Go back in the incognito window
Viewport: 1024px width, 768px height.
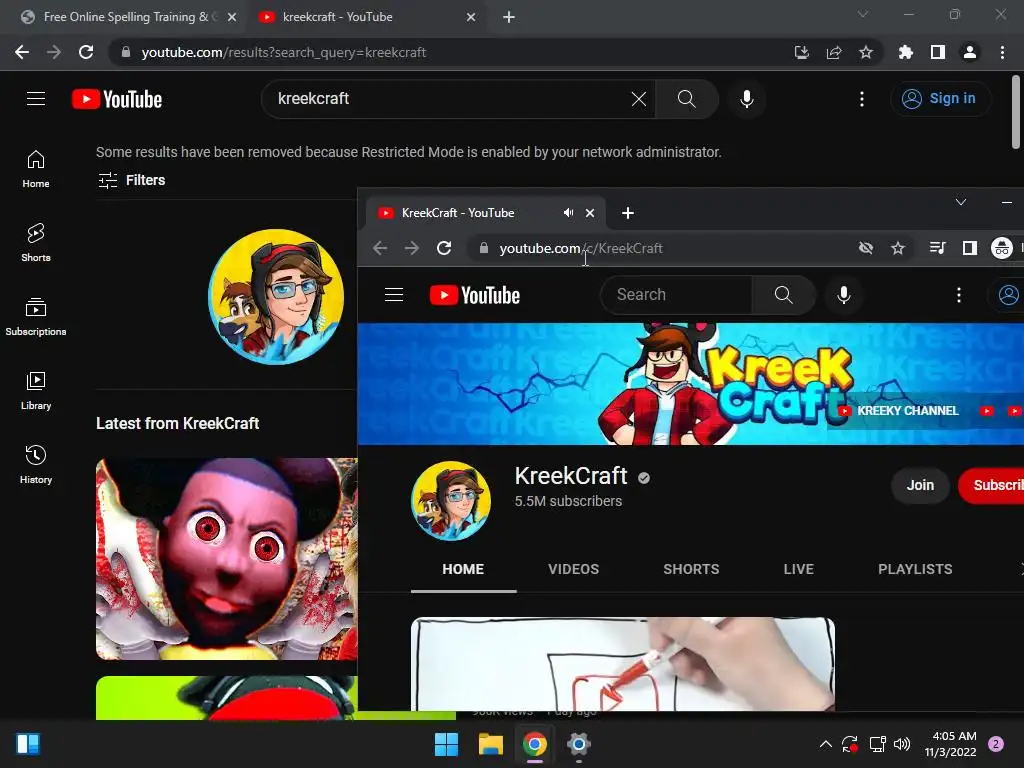(380, 248)
